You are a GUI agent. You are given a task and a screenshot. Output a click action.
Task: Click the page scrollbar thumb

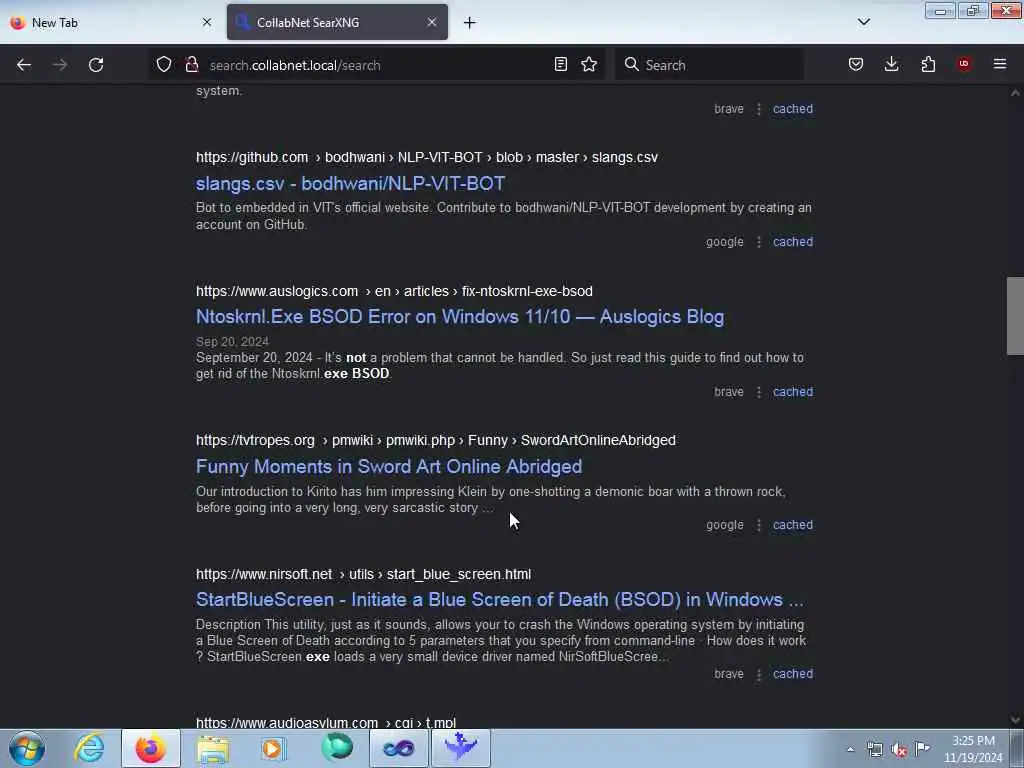coord(1015,316)
